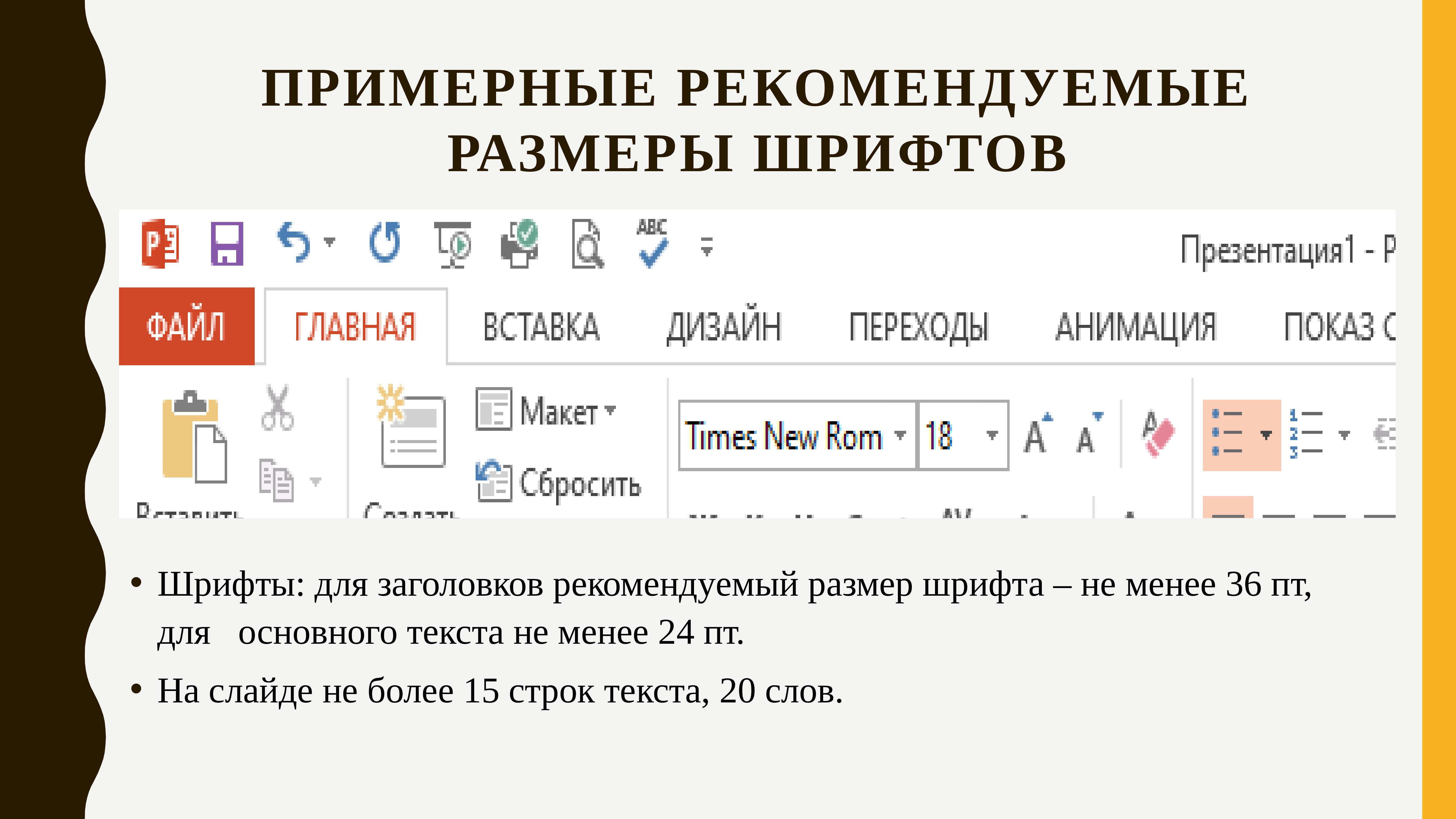Click the PowerPoint application icon
This screenshot has height=819, width=1456.
[x=161, y=244]
